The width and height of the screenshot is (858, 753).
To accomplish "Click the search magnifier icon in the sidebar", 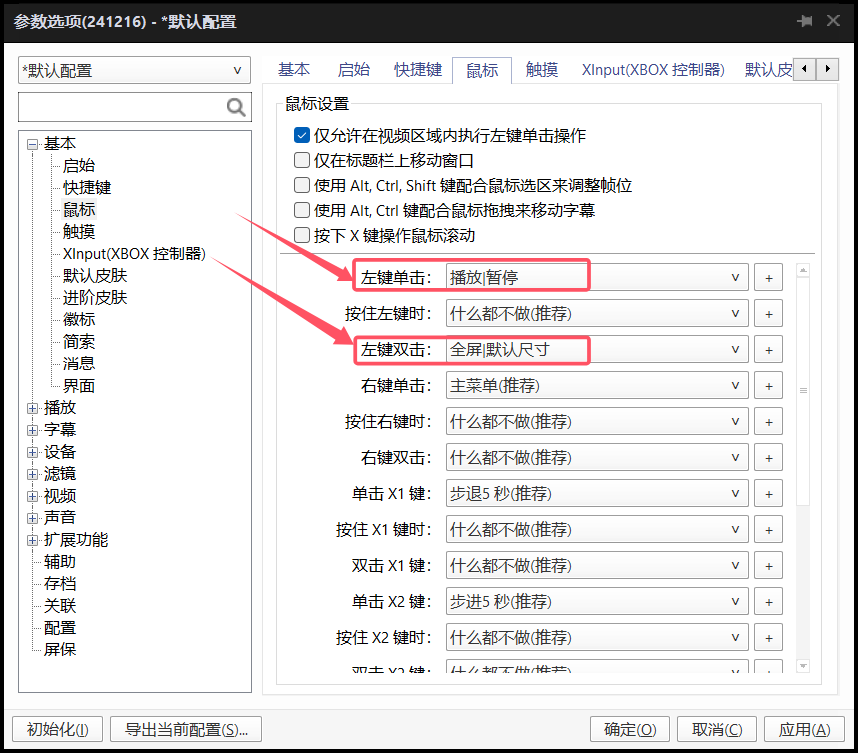I will coord(236,107).
